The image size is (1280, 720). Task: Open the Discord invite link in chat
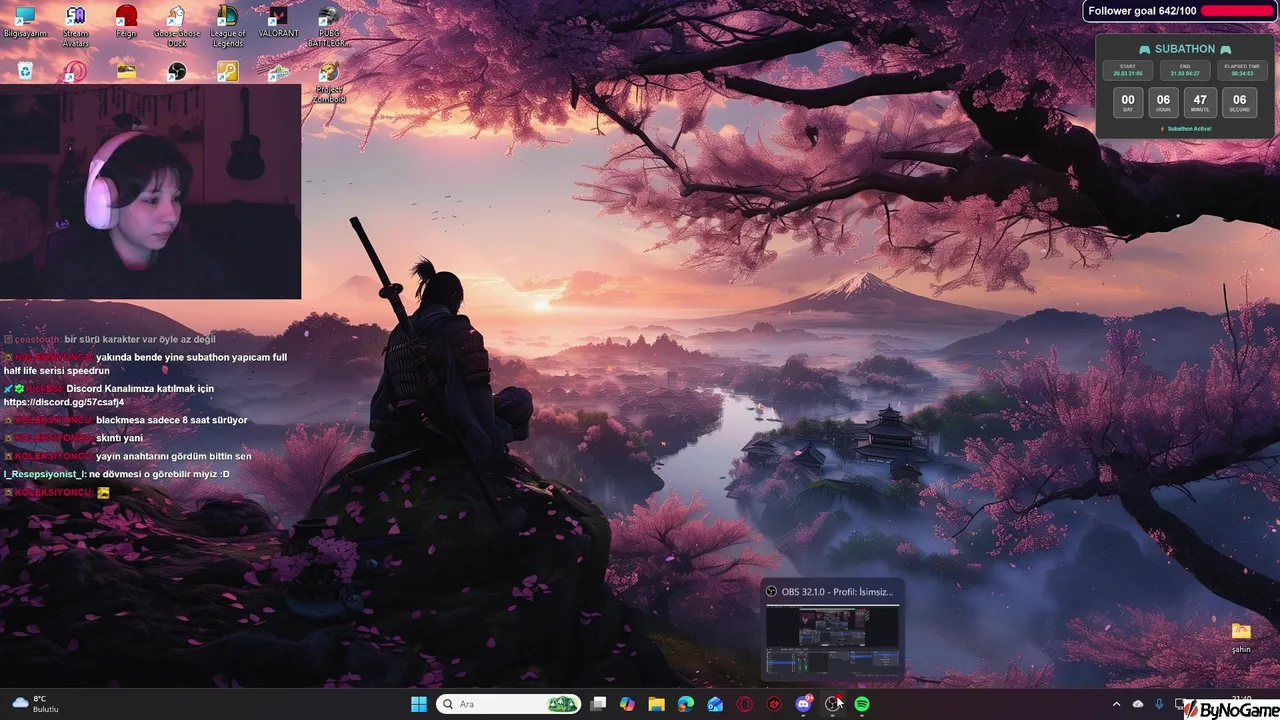click(64, 402)
